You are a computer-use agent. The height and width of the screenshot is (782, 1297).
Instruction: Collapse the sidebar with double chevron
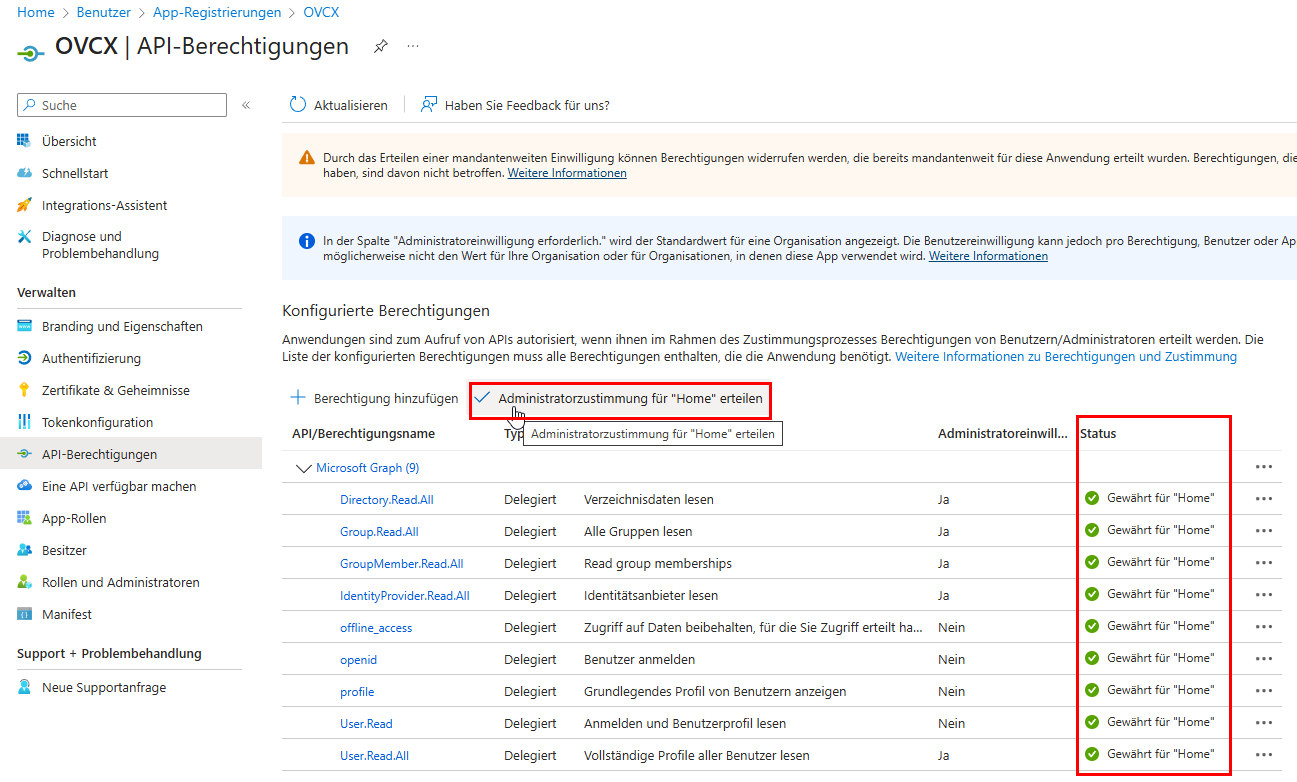coord(246,105)
